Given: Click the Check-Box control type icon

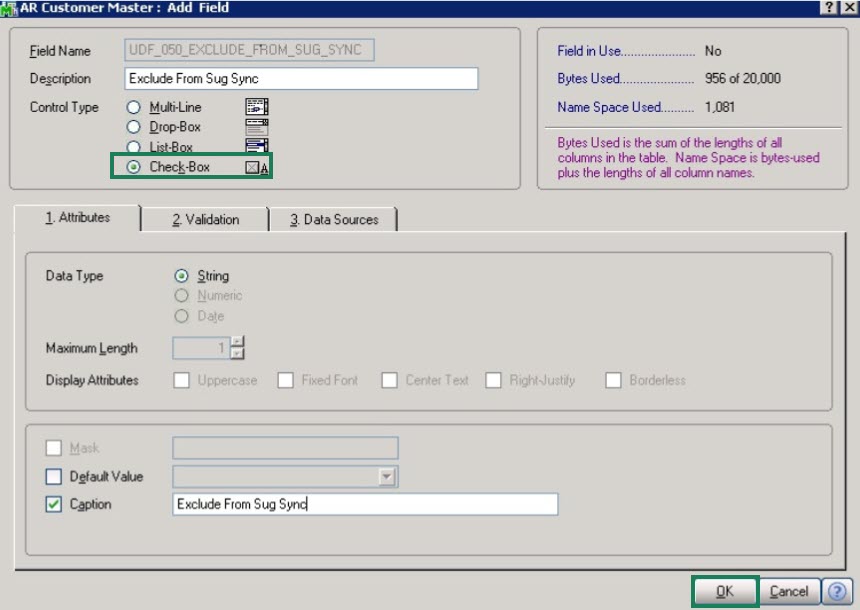Looking at the screenshot, I should (257, 167).
